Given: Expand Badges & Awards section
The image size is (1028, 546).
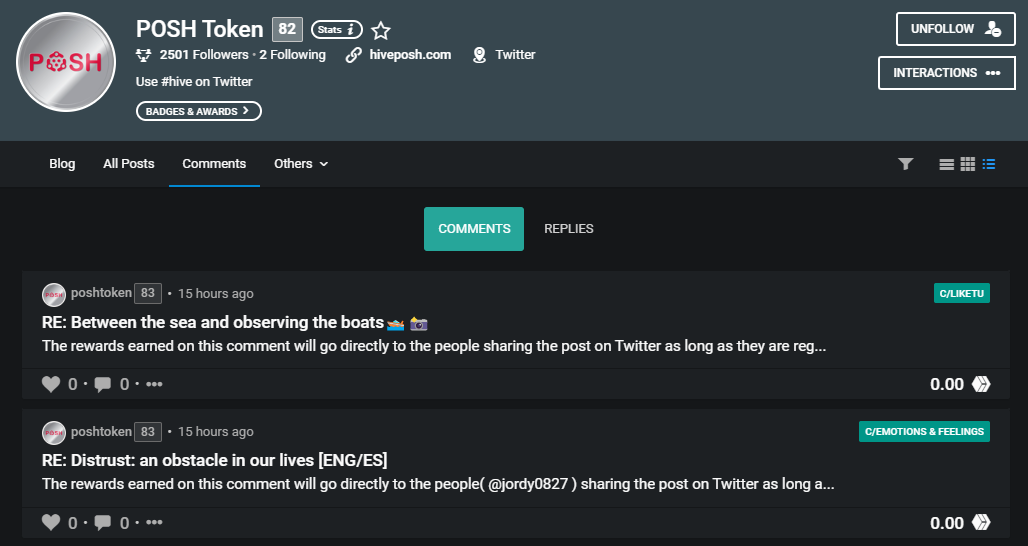Looking at the screenshot, I should (x=199, y=111).
